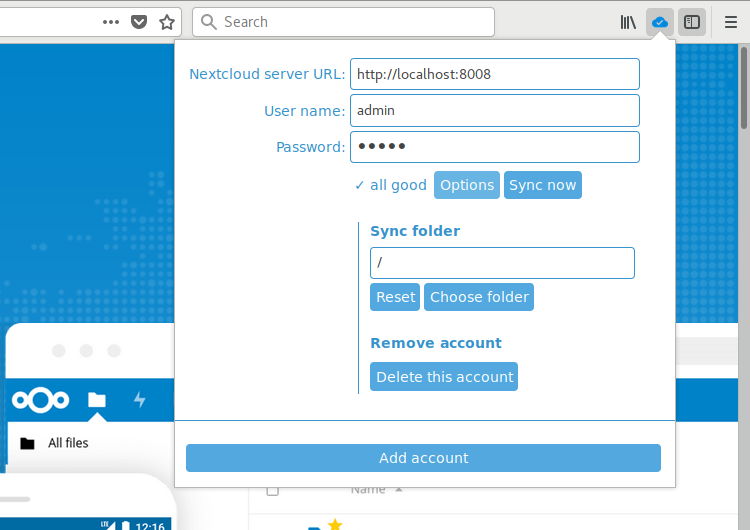Click the yellow favorite star in file list
Image resolution: width=750 pixels, height=530 pixels.
335,524
